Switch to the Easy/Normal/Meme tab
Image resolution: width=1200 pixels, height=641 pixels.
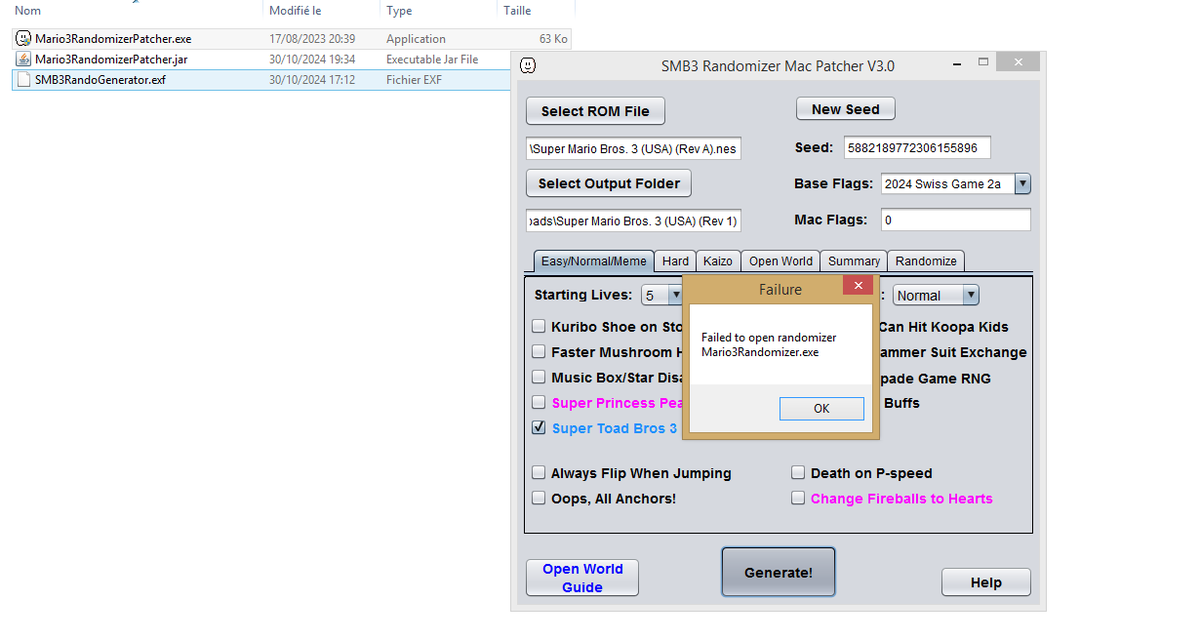(x=593, y=261)
